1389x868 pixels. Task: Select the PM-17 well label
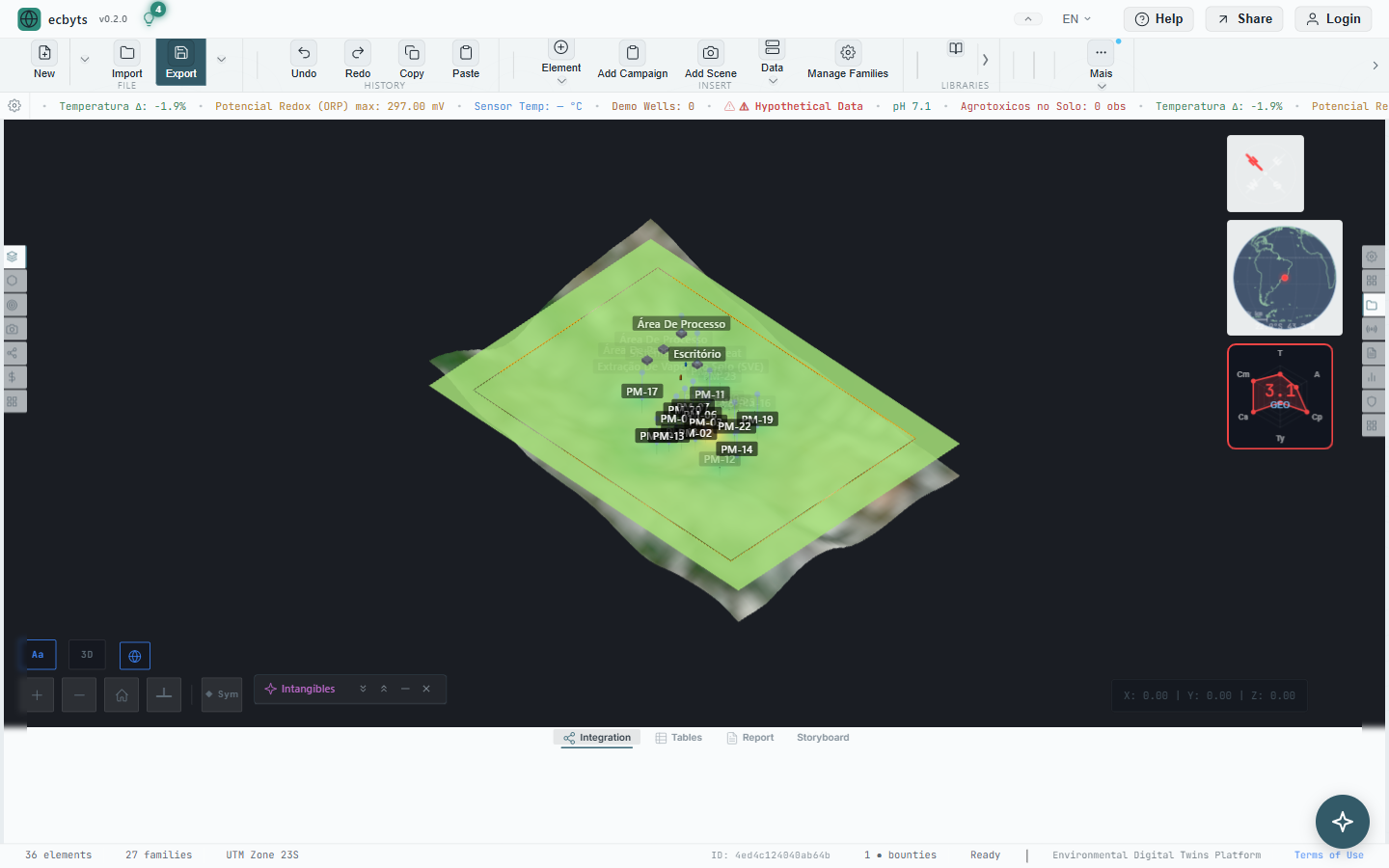click(641, 392)
